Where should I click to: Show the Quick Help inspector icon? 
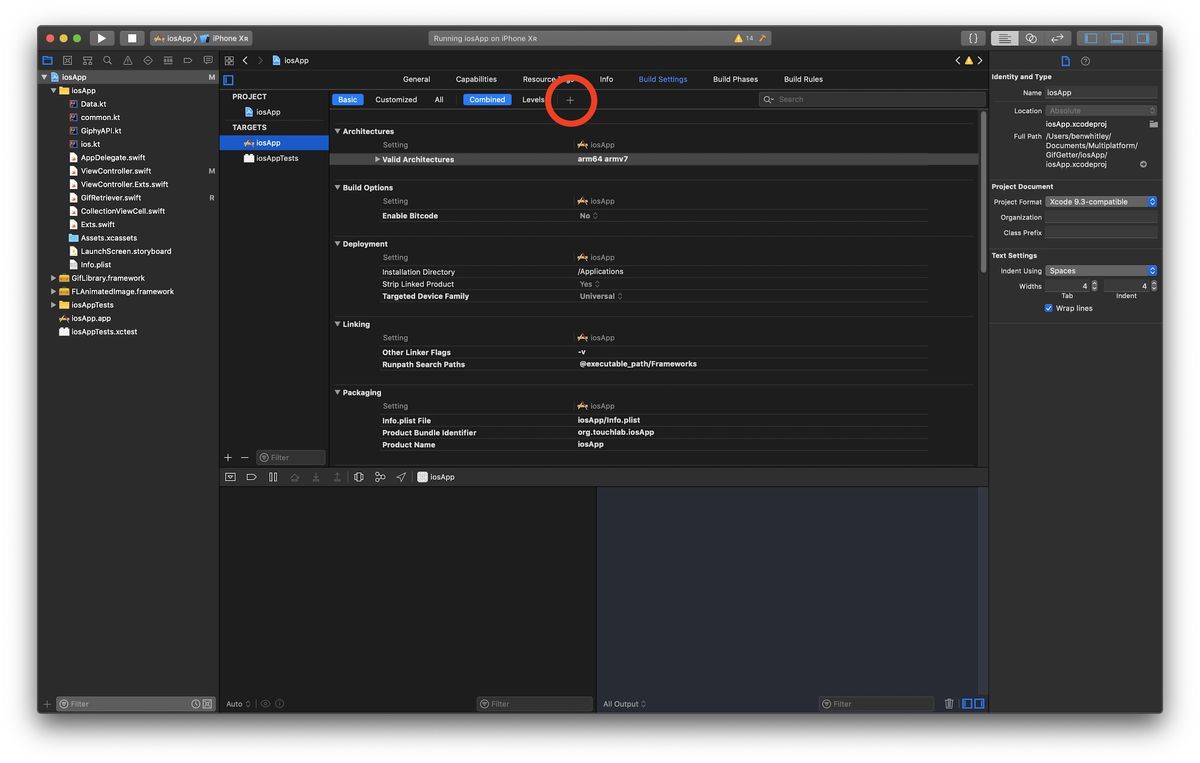(1086, 61)
